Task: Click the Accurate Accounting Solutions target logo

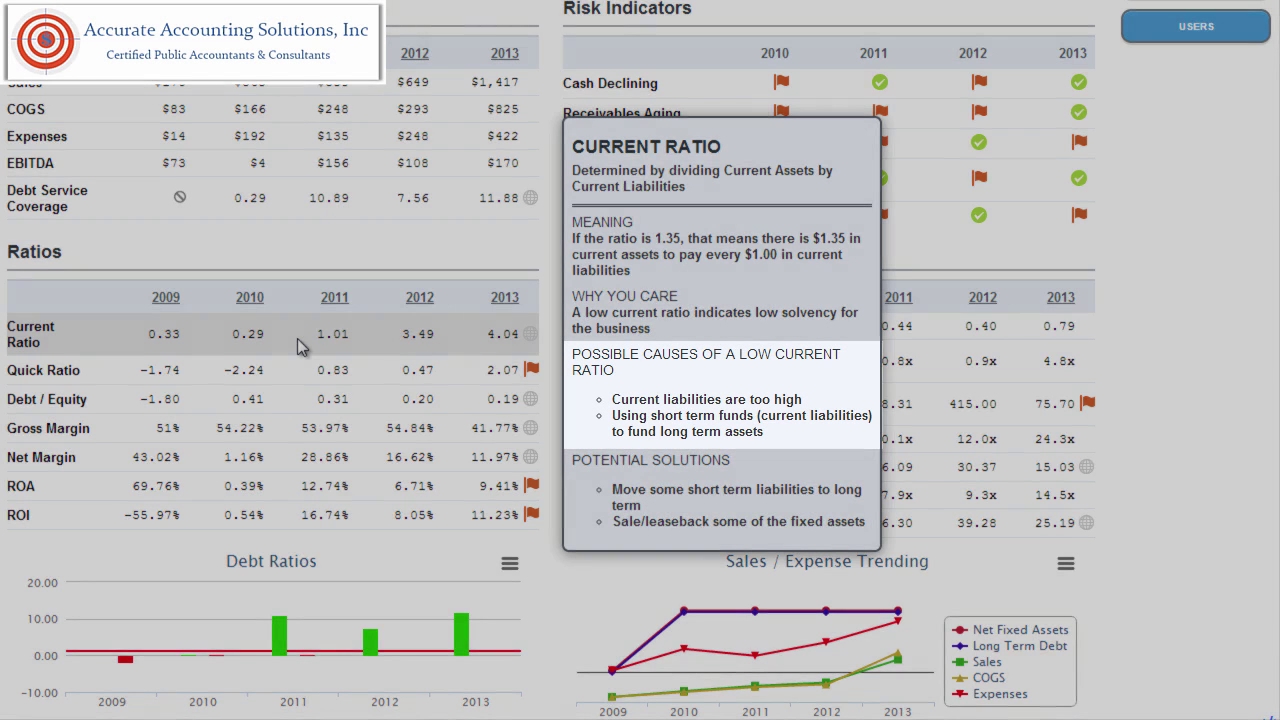Action: tap(46, 41)
